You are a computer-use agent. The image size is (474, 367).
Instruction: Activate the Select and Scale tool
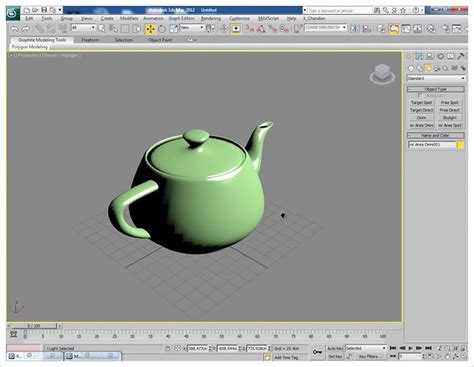coord(173,29)
